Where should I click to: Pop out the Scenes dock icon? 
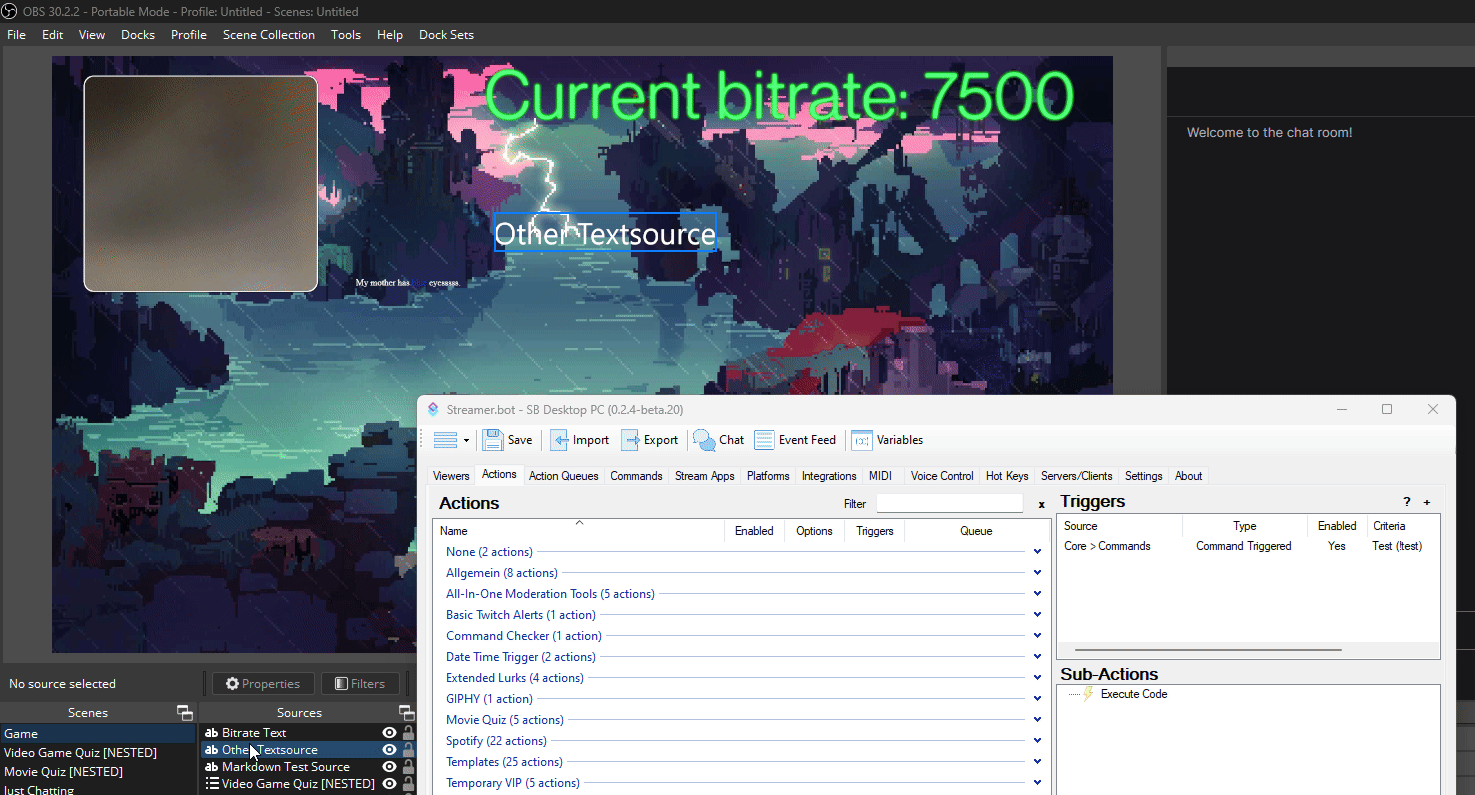(x=185, y=713)
